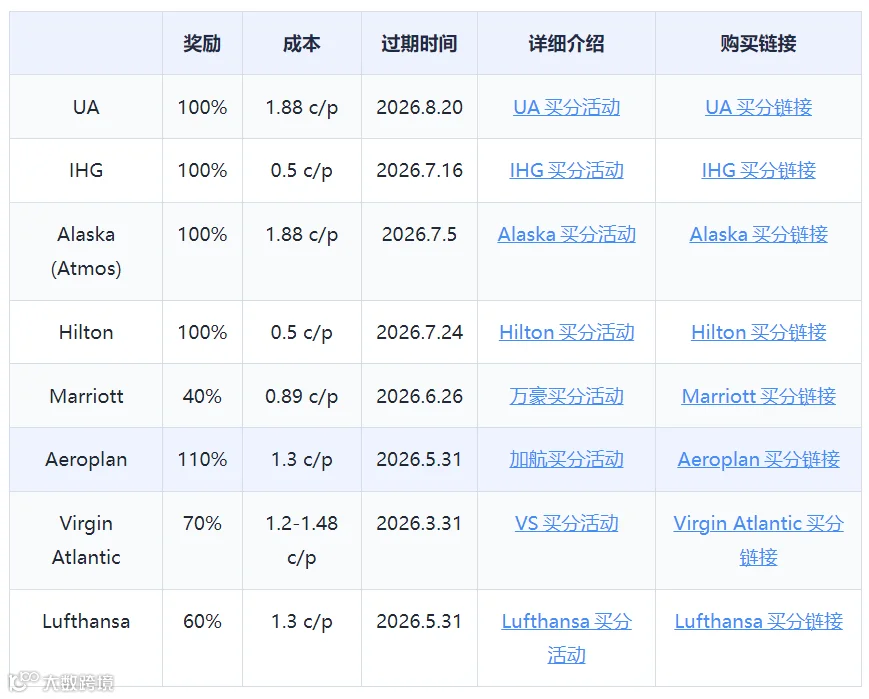The width and height of the screenshot is (869, 699).
Task: Open the 加航买分活动 link
Action: point(566,460)
